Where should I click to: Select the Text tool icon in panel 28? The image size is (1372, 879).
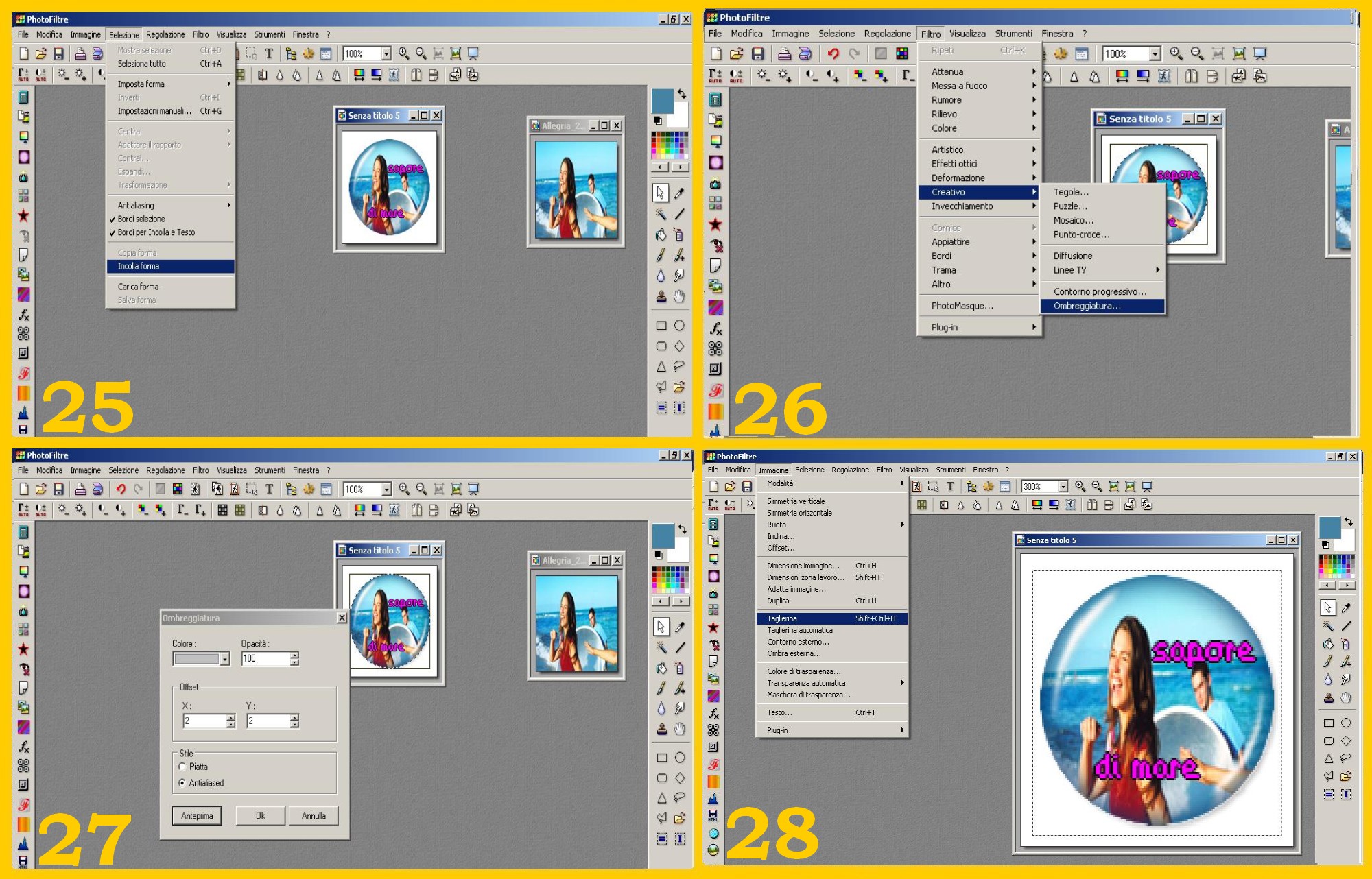(950, 486)
